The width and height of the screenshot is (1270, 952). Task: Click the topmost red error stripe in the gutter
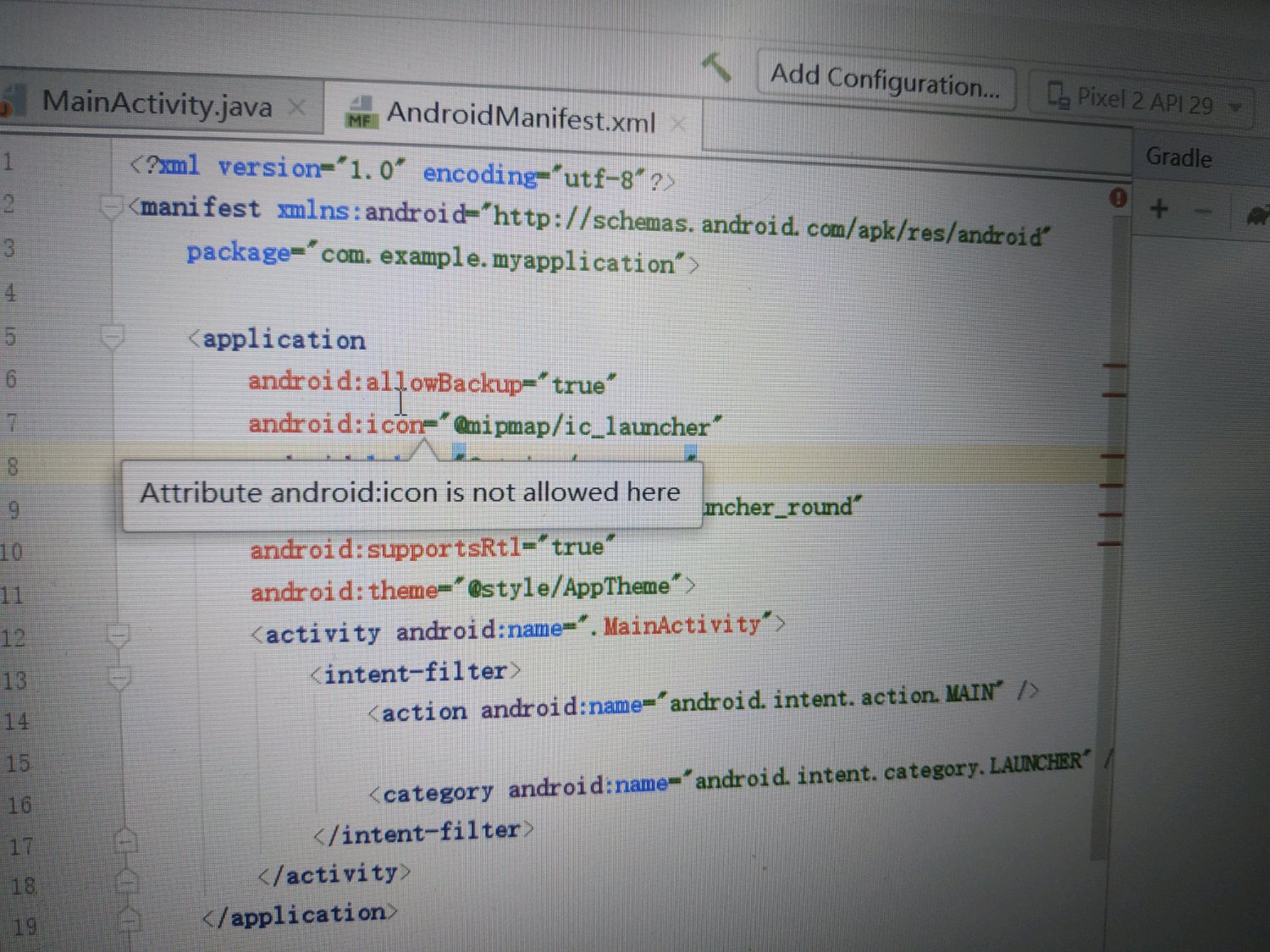(1115, 366)
